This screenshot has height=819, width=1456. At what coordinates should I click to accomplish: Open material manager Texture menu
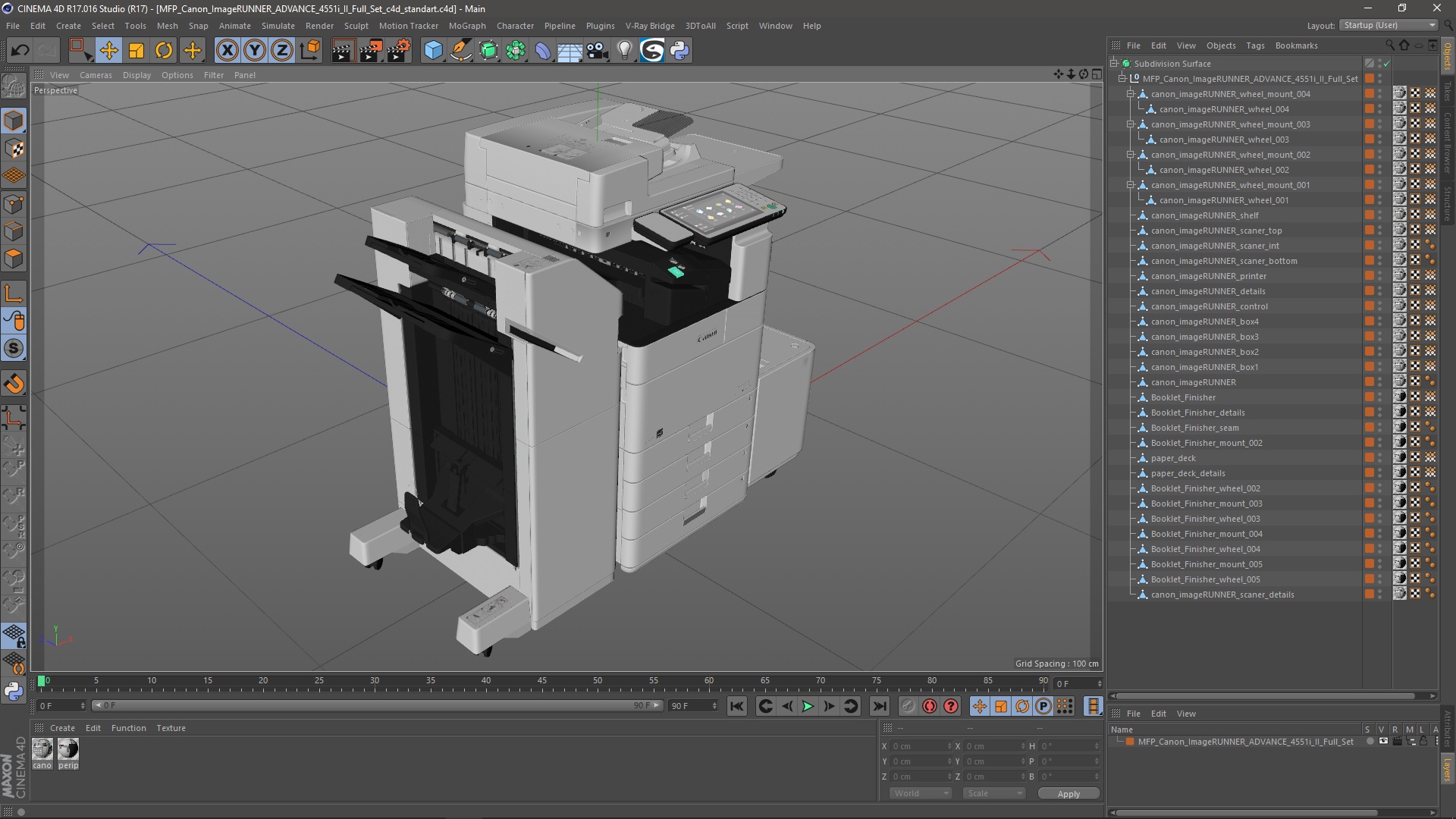(171, 728)
